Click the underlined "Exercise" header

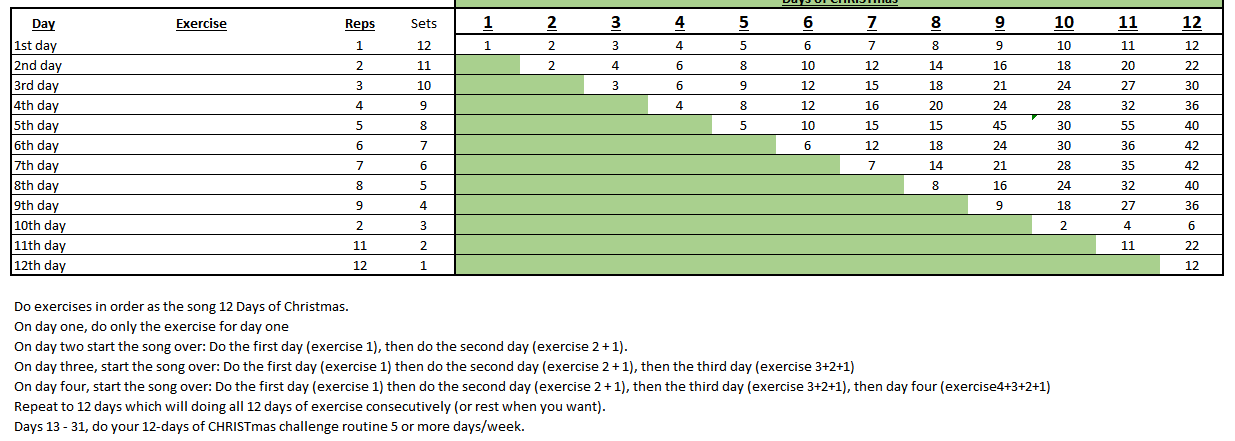[x=201, y=24]
